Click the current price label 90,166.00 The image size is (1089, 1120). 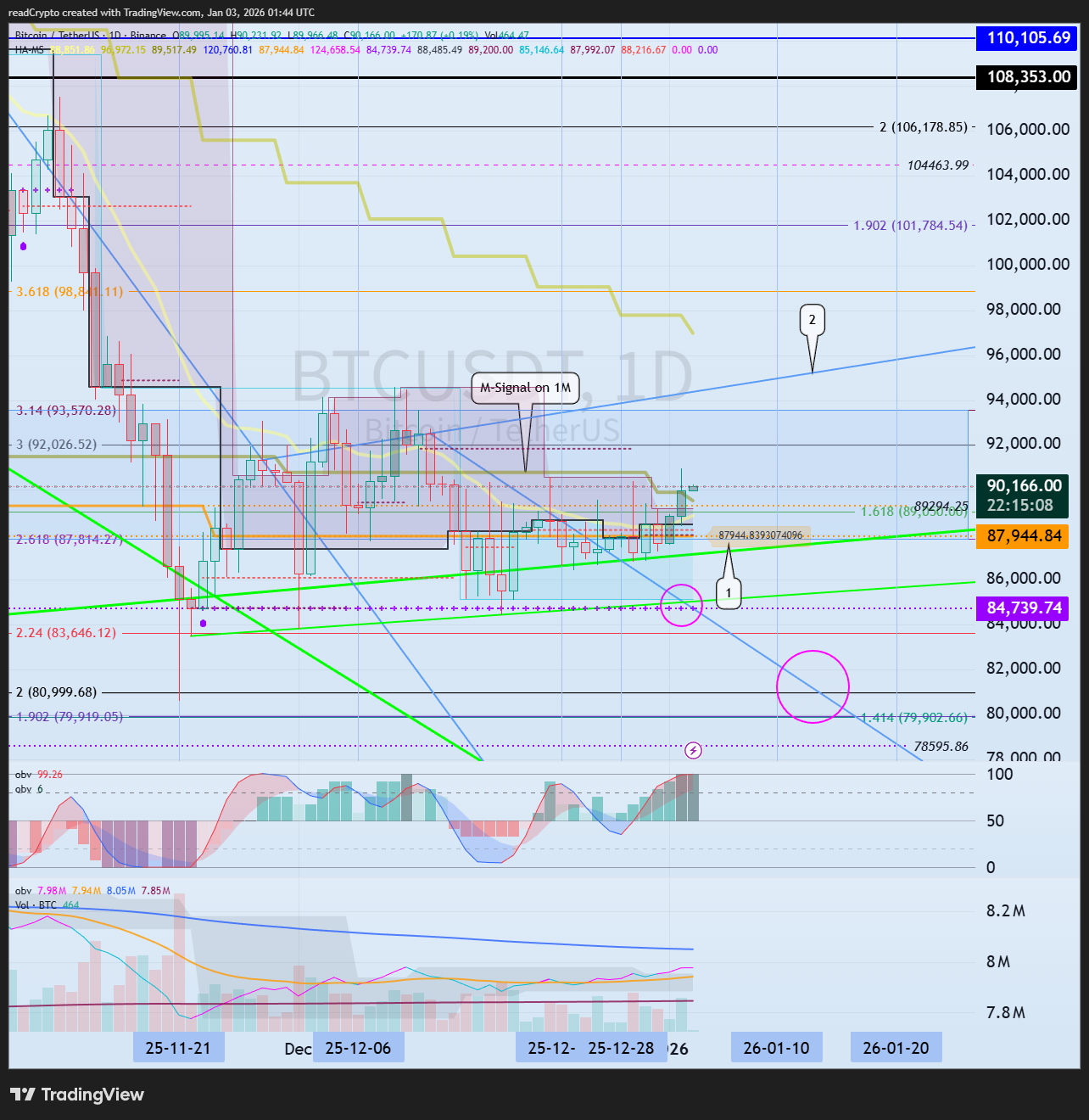point(1023,496)
